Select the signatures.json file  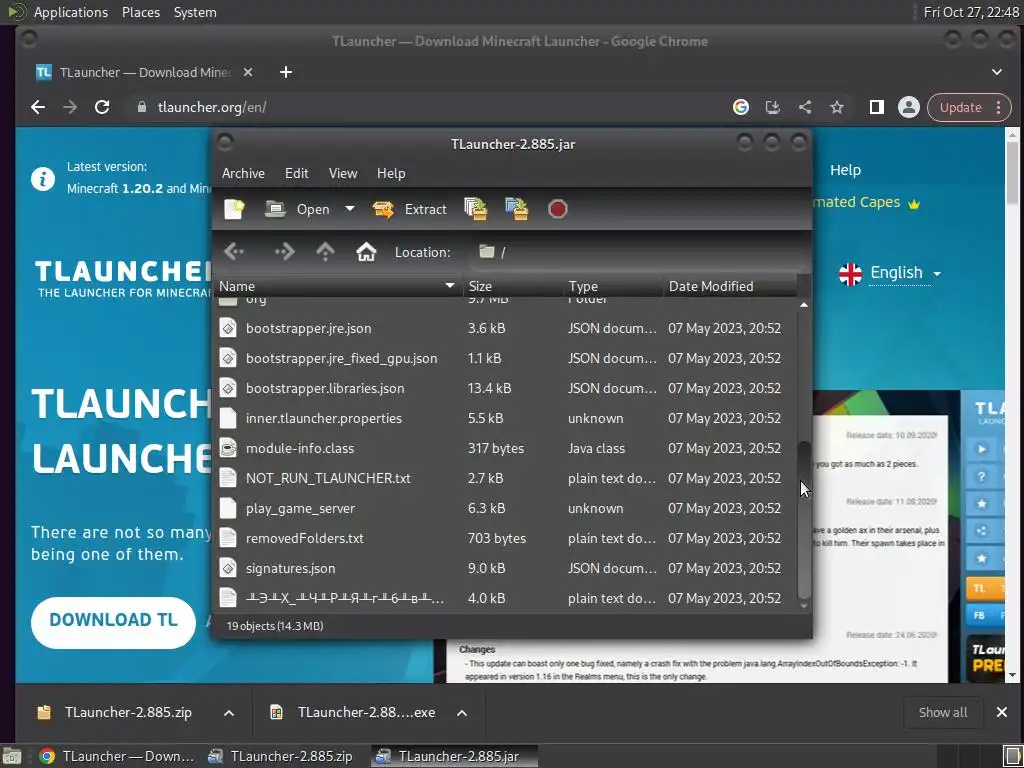pyautogui.click(x=505, y=568)
